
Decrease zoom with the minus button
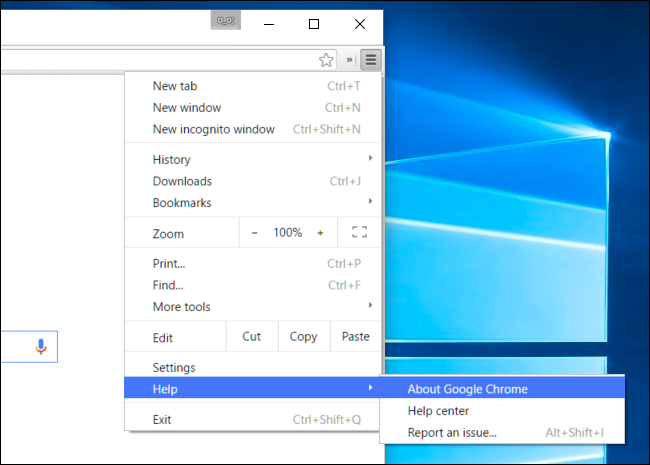pyautogui.click(x=255, y=232)
